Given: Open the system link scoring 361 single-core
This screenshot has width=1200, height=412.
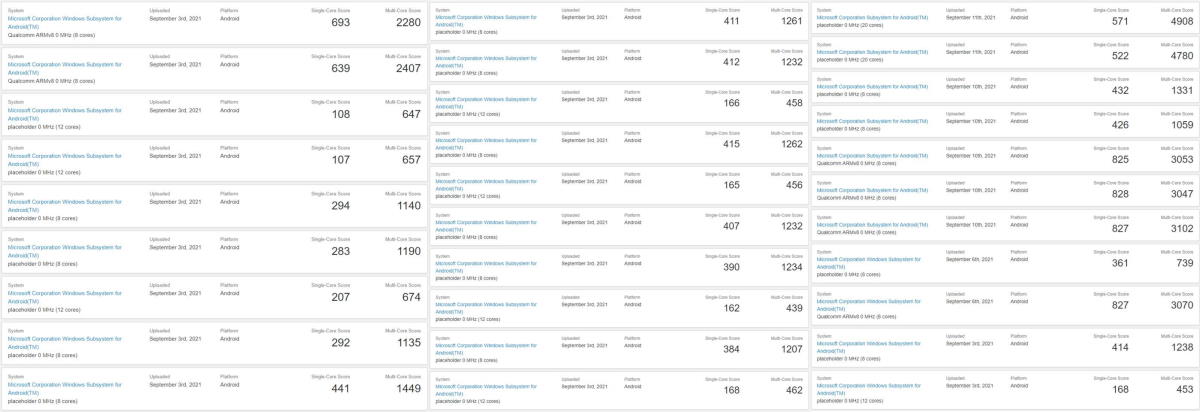Looking at the screenshot, I should click(x=868, y=260).
